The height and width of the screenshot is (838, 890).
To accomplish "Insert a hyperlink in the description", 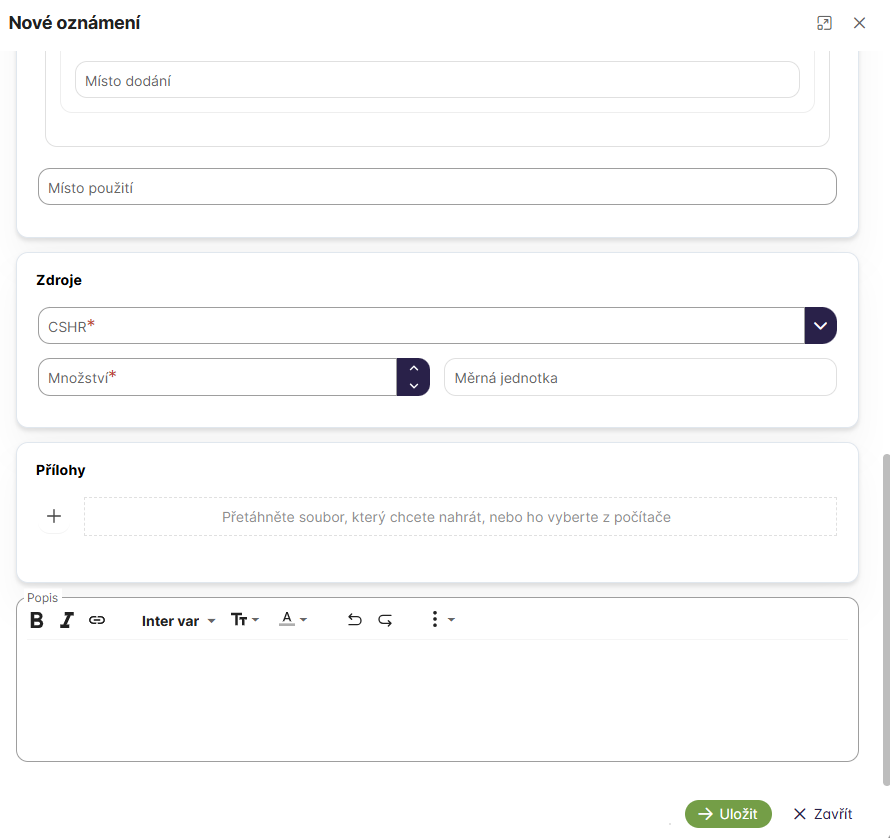I will tap(97, 620).
